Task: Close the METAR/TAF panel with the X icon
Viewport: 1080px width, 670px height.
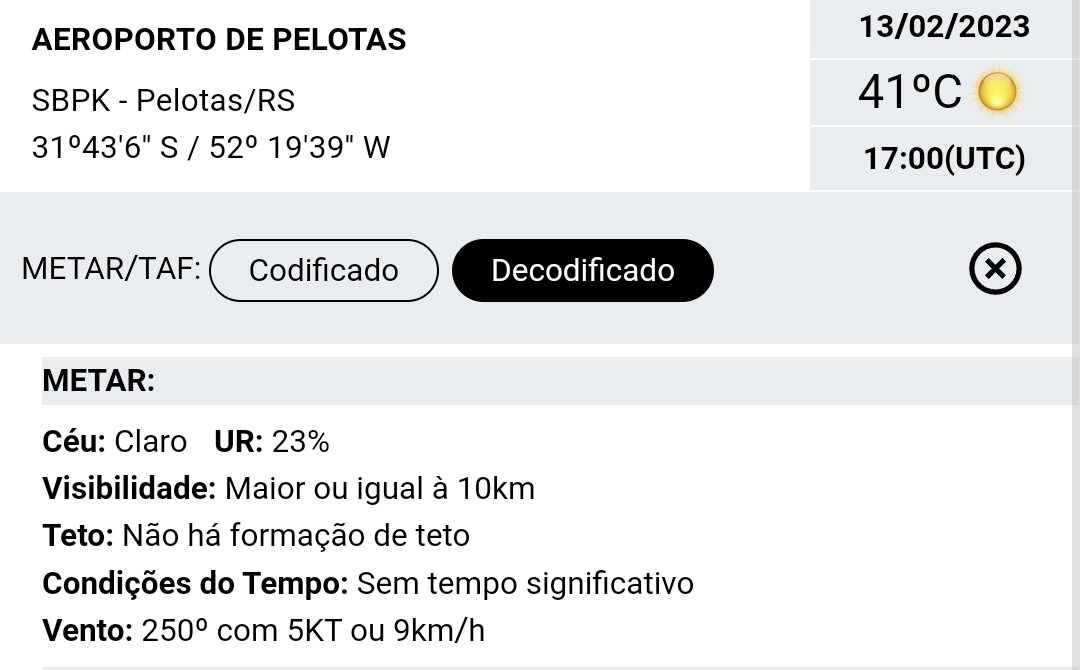Action: (995, 269)
